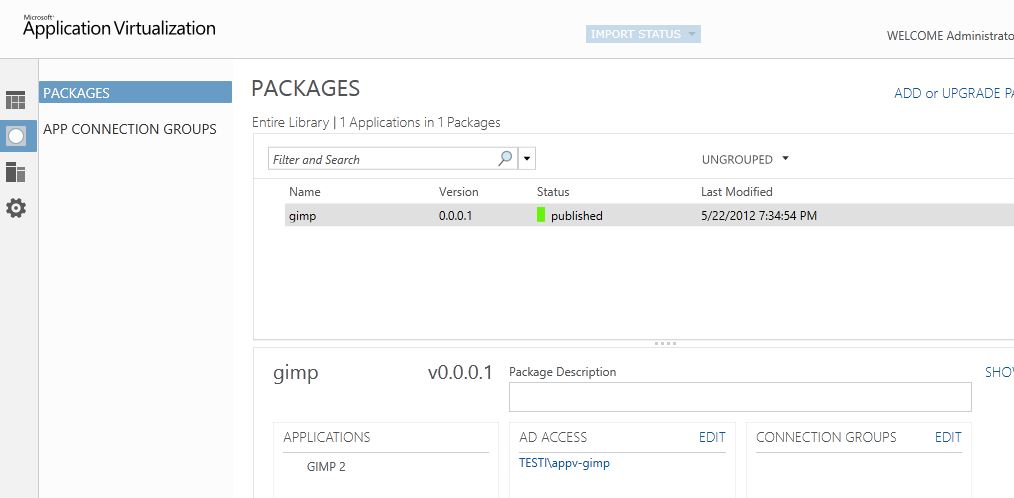Select the gimp package row name

[303, 216]
